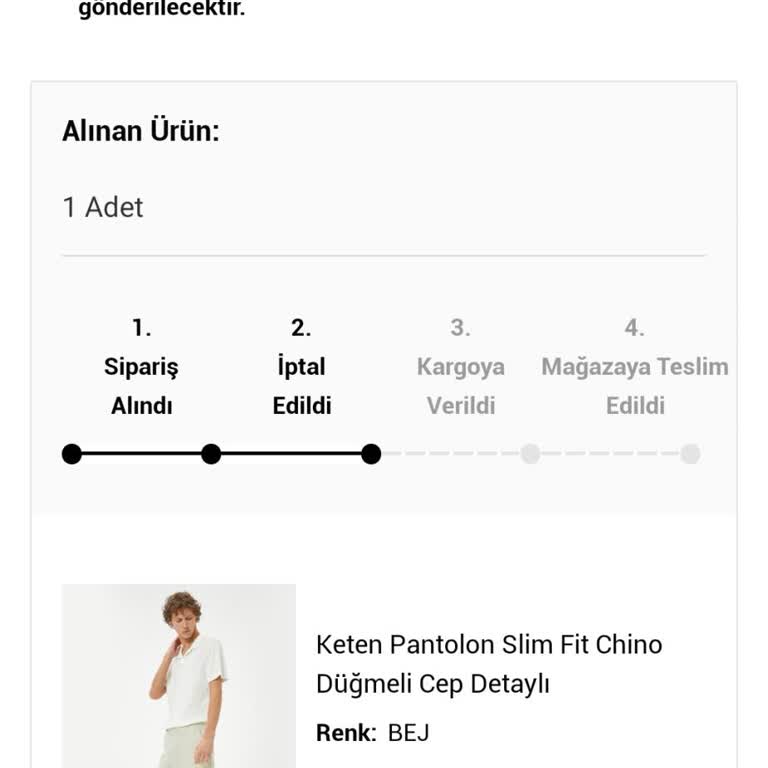The image size is (768, 768).
Task: Click greyed step number '4.'
Action: 635,328
